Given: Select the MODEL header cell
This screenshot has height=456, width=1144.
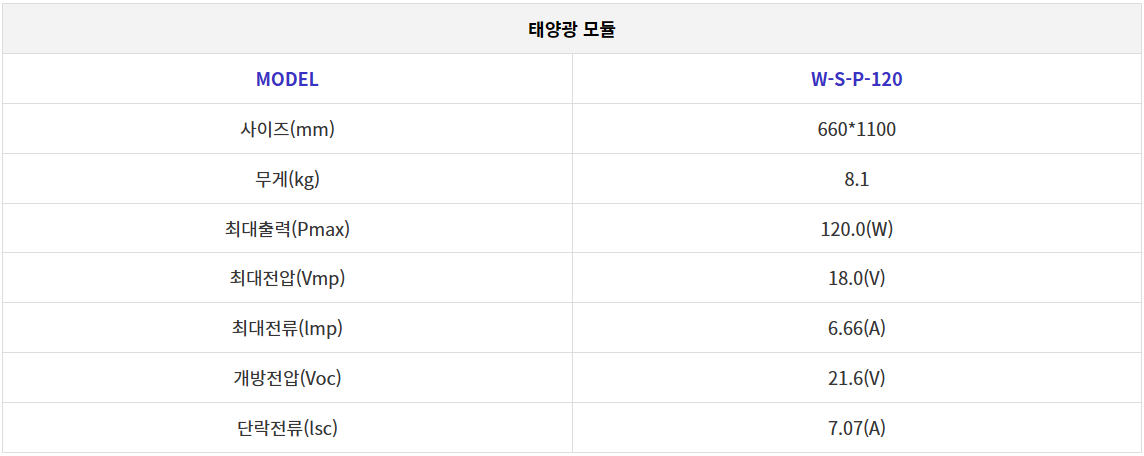Looking at the screenshot, I should tap(287, 79).
